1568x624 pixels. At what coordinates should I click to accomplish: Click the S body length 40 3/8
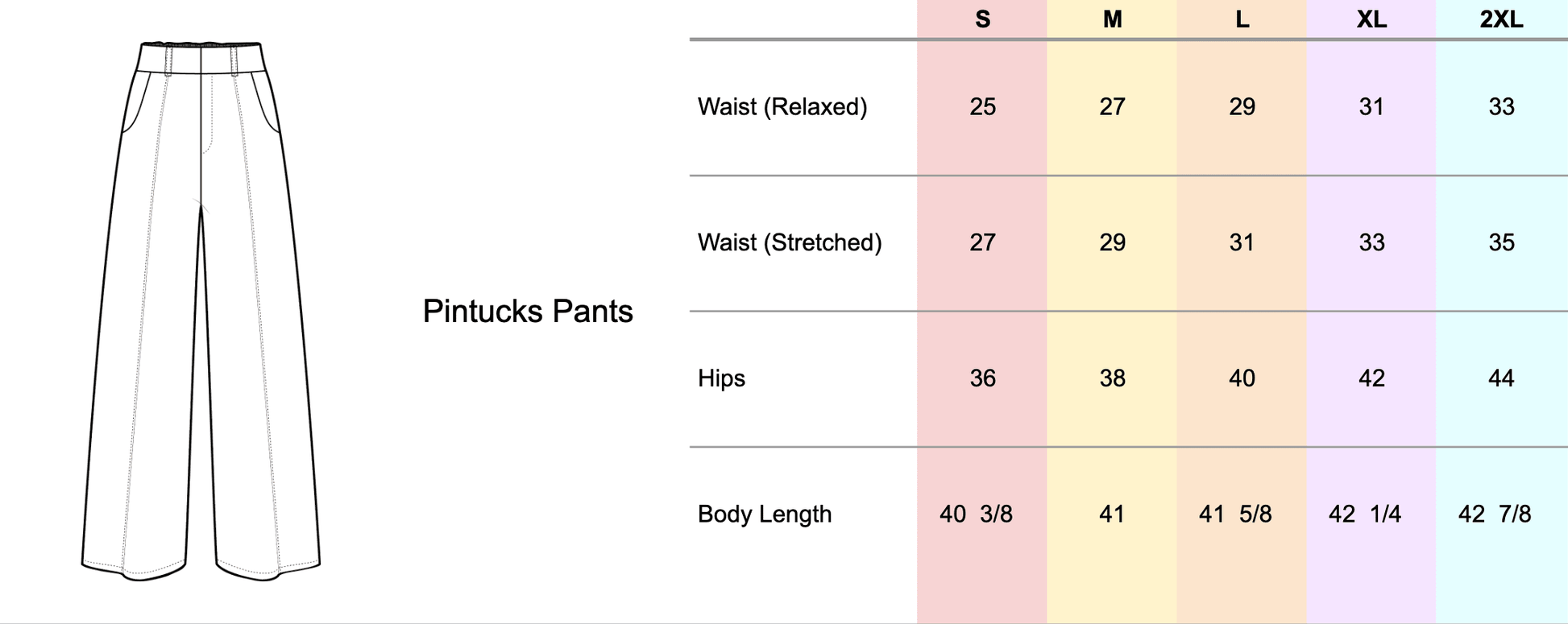[x=976, y=514]
